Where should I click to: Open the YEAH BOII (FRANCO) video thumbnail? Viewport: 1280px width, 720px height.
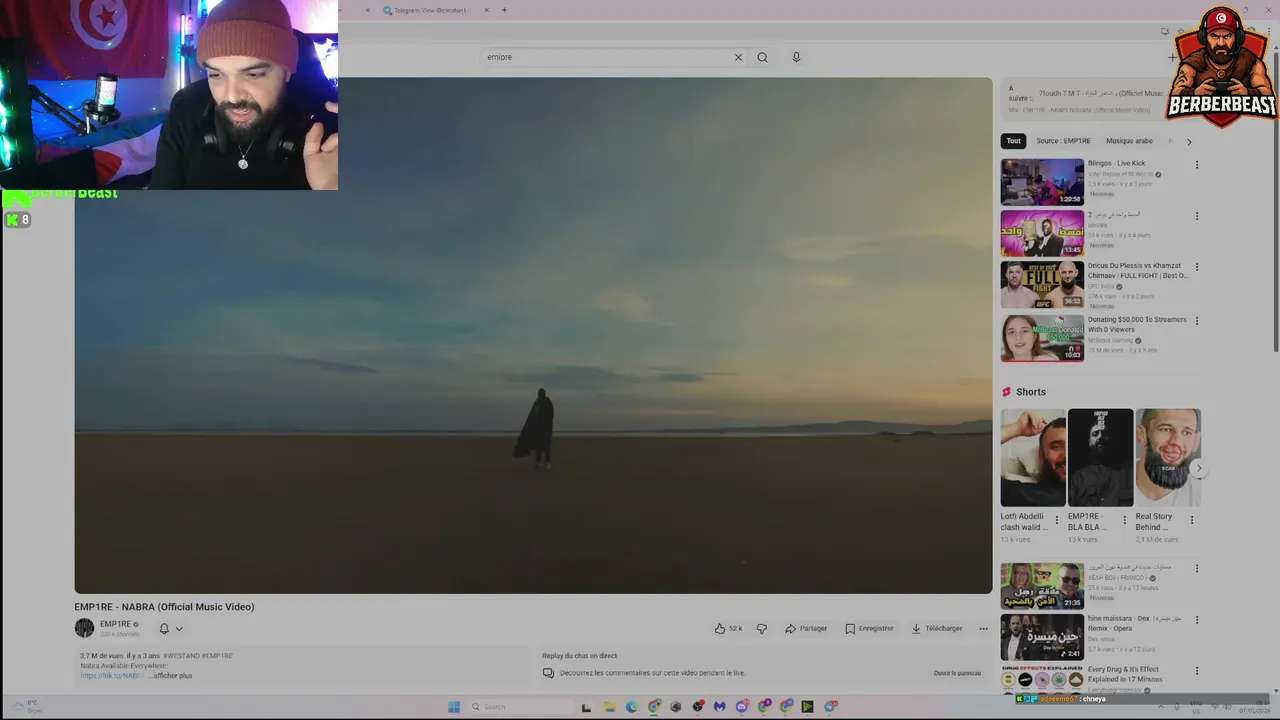(x=1042, y=586)
